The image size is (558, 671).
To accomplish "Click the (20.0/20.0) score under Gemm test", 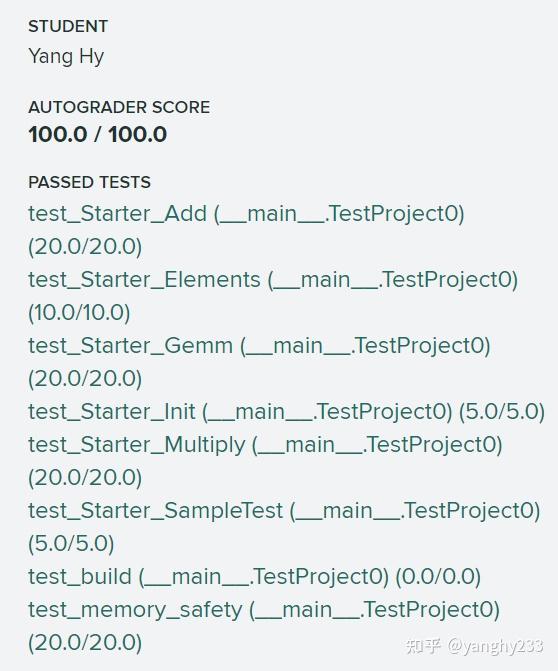I will click(x=85, y=379).
